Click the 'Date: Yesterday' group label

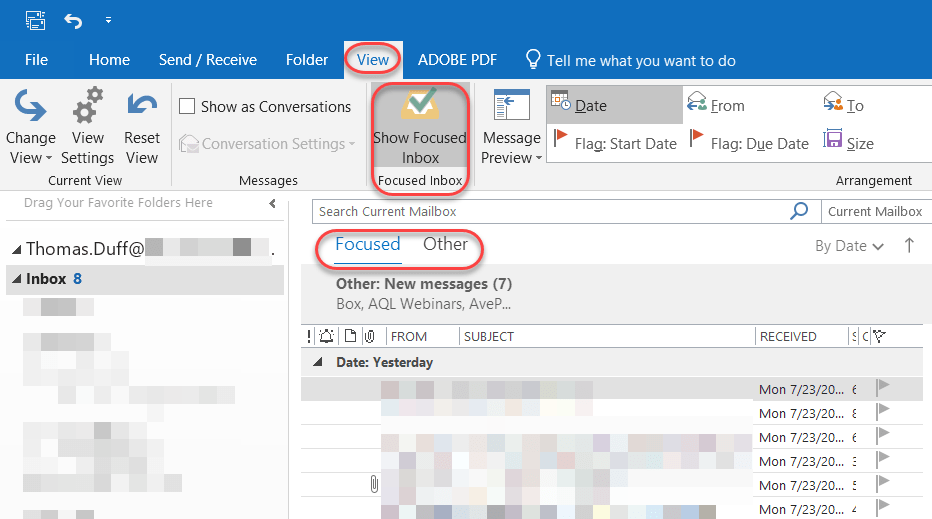pyautogui.click(x=384, y=363)
